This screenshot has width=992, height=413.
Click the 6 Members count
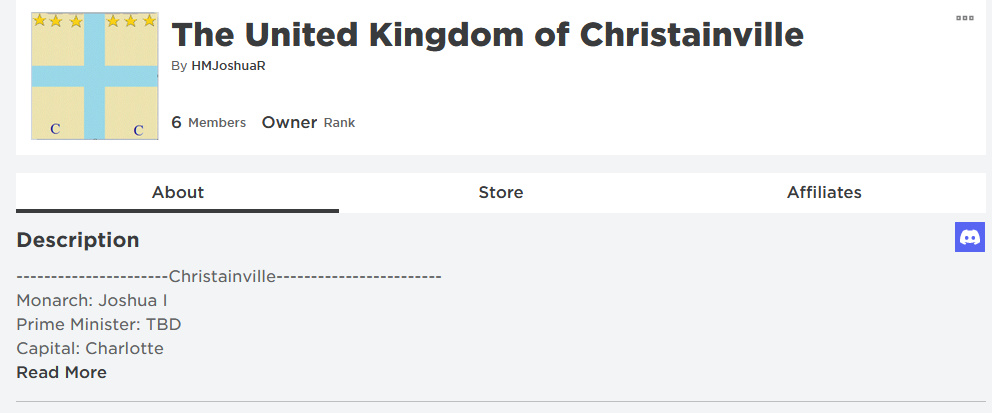click(x=208, y=122)
